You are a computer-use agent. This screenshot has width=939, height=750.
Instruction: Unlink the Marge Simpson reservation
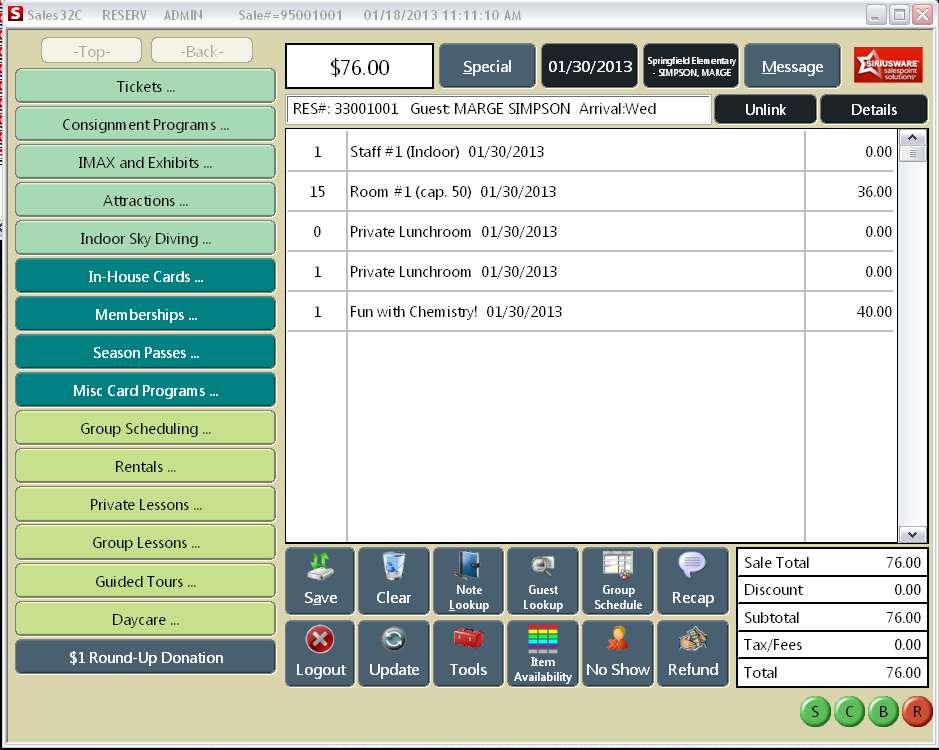click(x=765, y=109)
